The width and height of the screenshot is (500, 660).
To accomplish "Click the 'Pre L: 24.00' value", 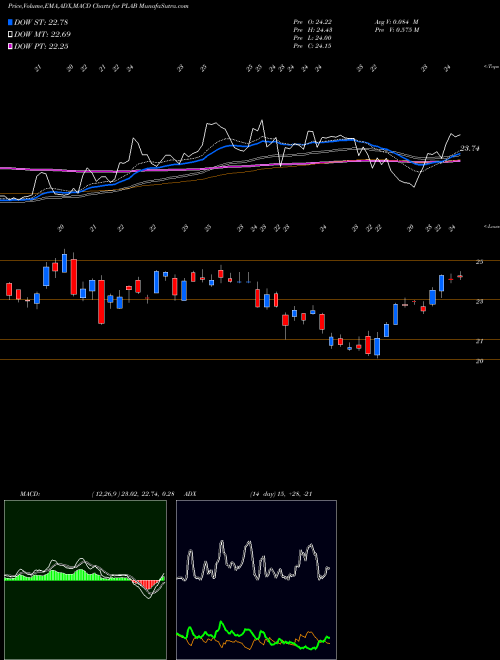I will (x=313, y=38).
